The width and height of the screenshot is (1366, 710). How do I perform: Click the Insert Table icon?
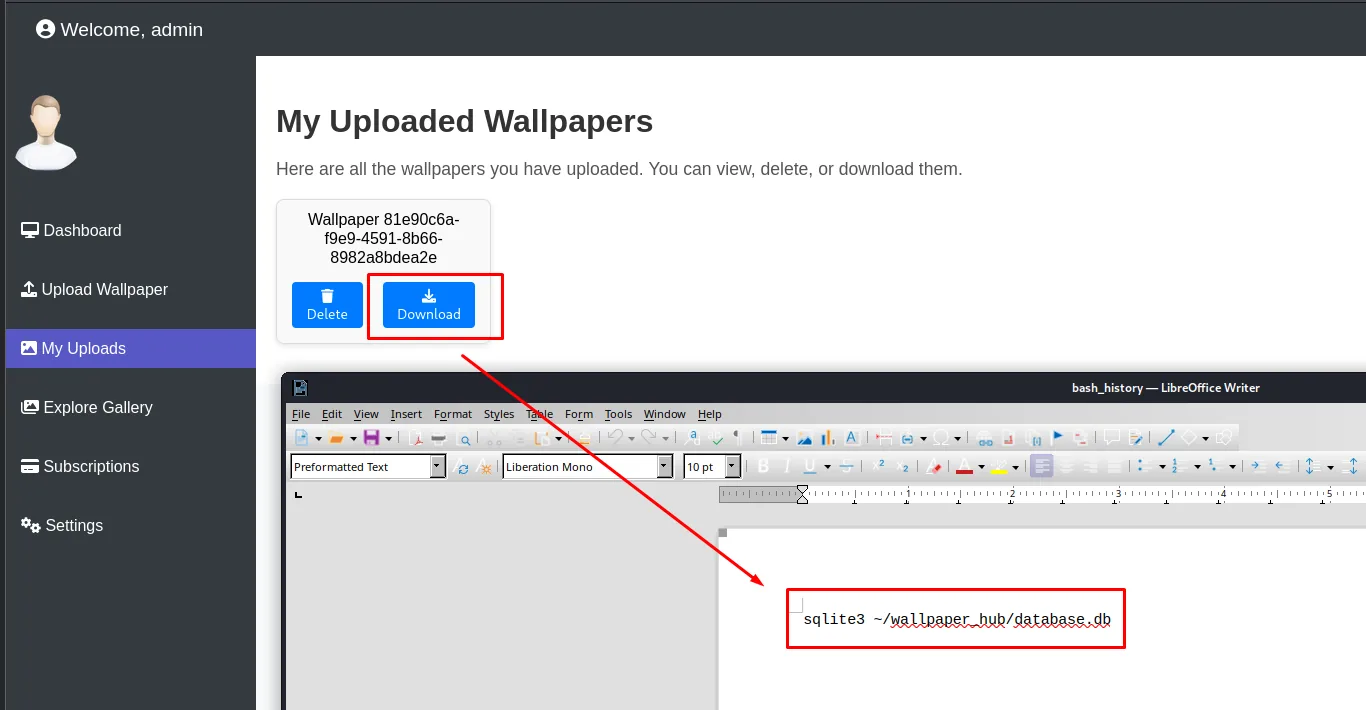(x=769, y=437)
